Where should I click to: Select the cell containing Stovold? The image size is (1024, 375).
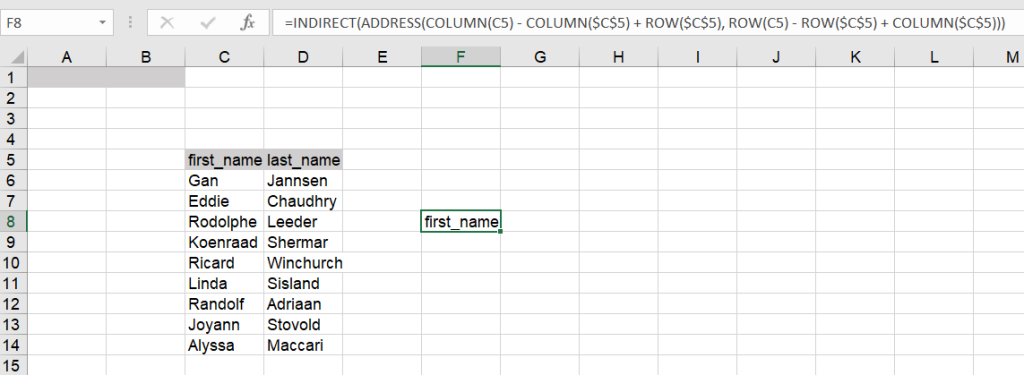(x=303, y=325)
